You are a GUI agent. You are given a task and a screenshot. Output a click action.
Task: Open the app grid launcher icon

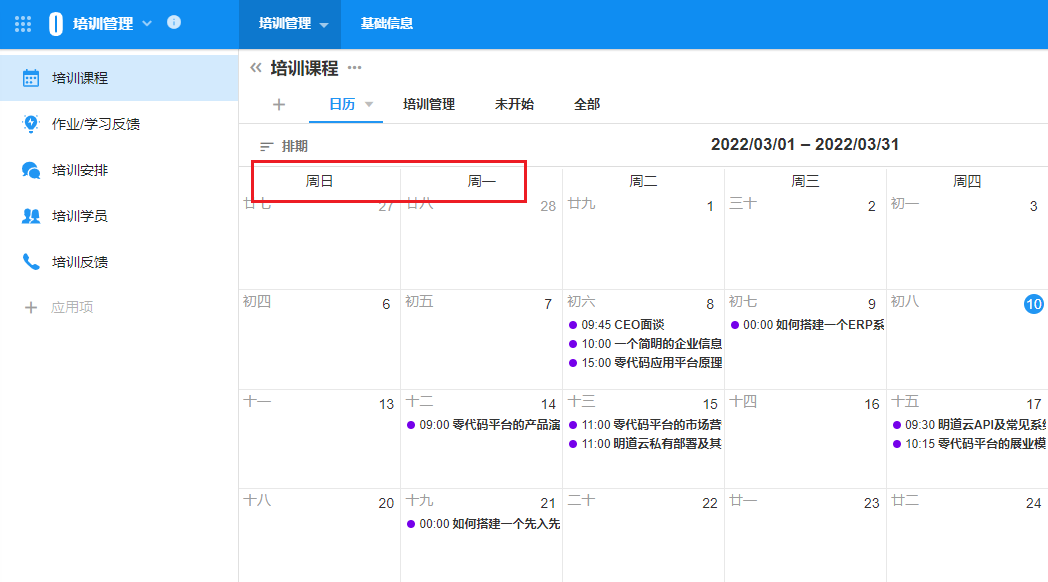pyautogui.click(x=23, y=23)
